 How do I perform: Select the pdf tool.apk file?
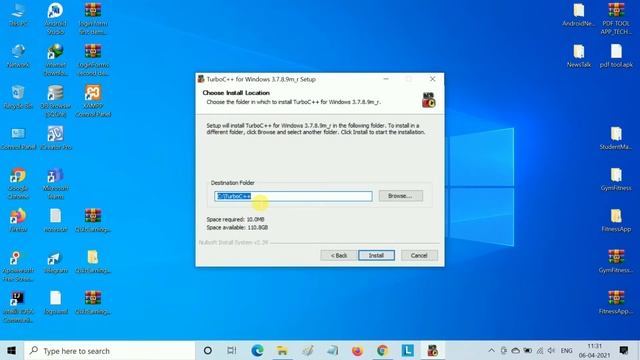(x=616, y=56)
